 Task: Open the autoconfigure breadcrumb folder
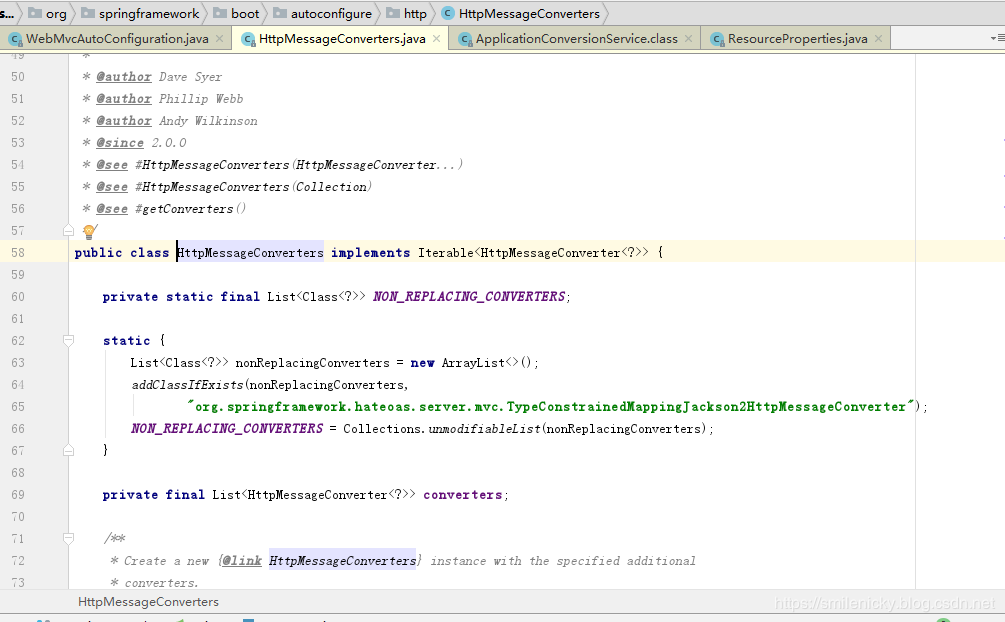[x=330, y=14]
